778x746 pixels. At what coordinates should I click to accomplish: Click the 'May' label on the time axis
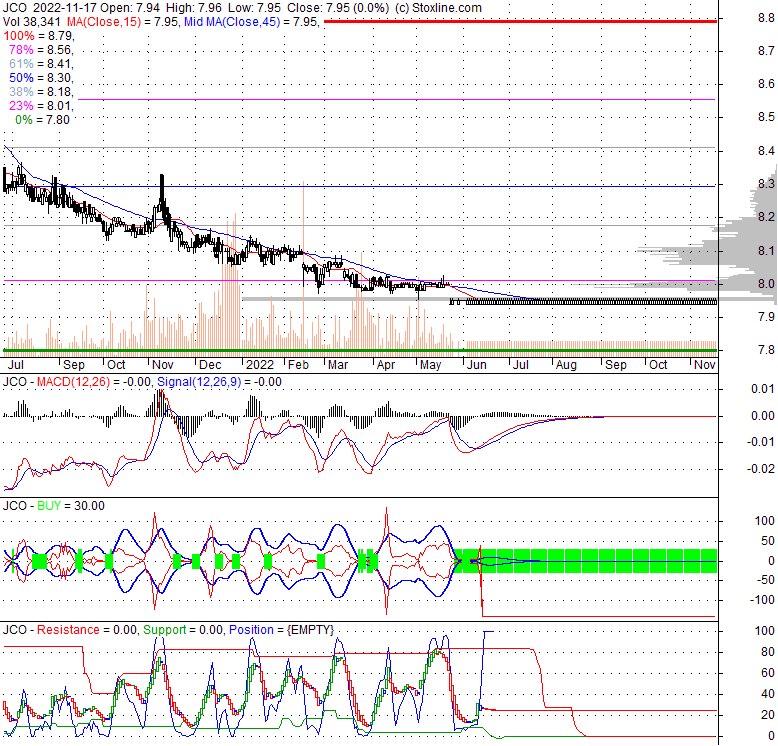click(430, 365)
